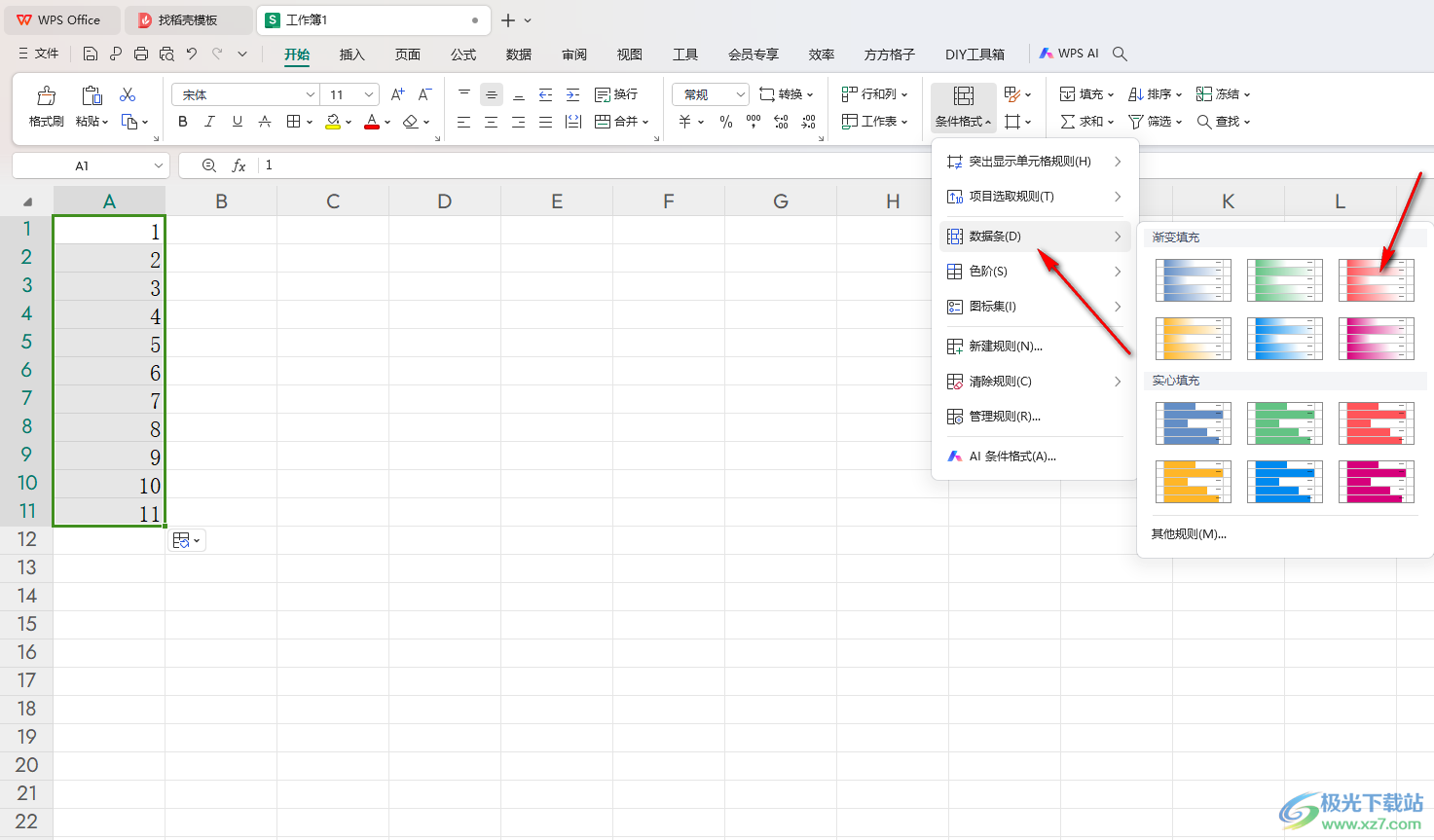Toggle distributed alignment icon
This screenshot has width=1434, height=840.
click(573, 122)
